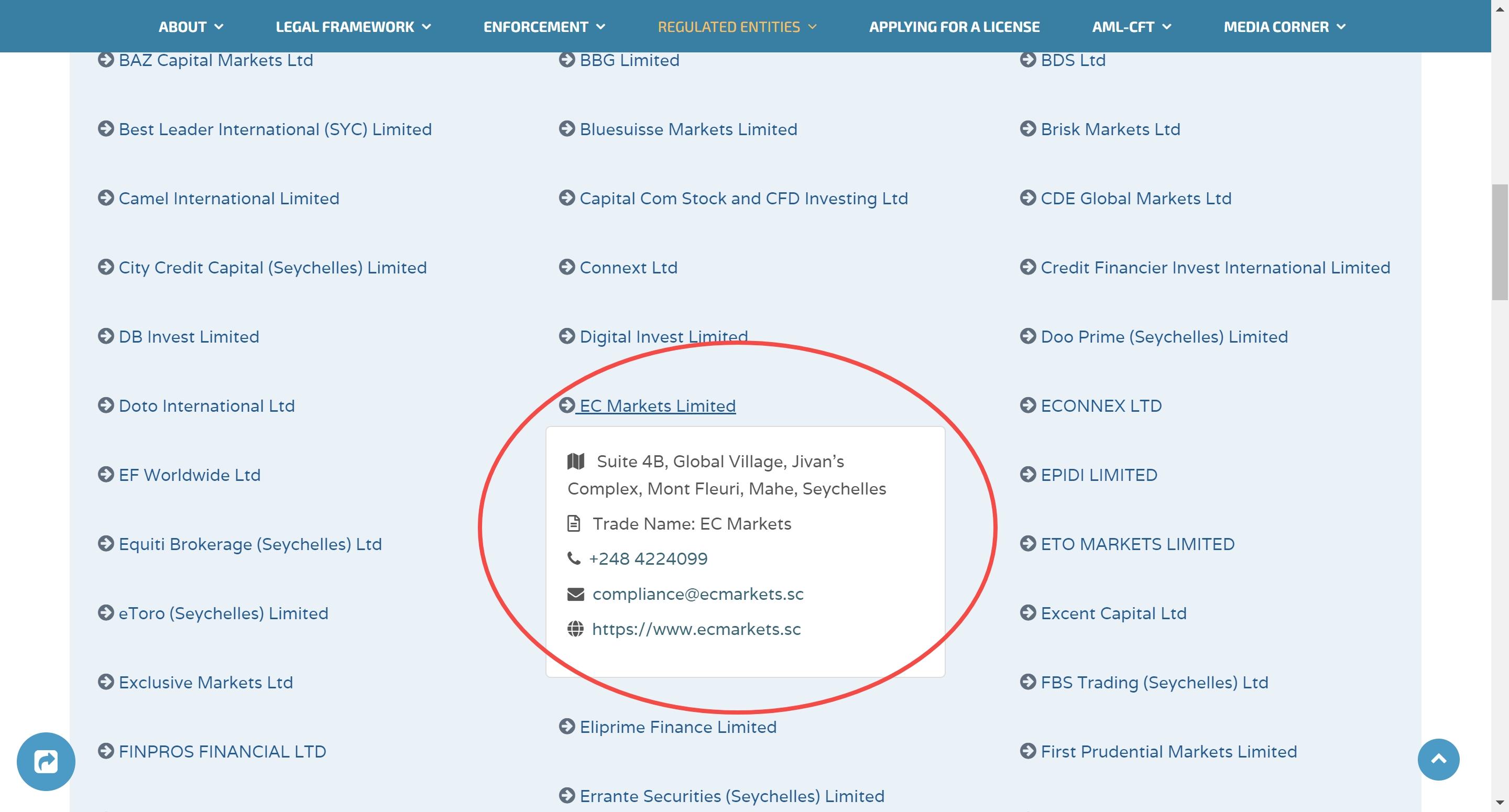Click the eToro Seychelles Limited link
The height and width of the screenshot is (812, 1509).
(223, 613)
